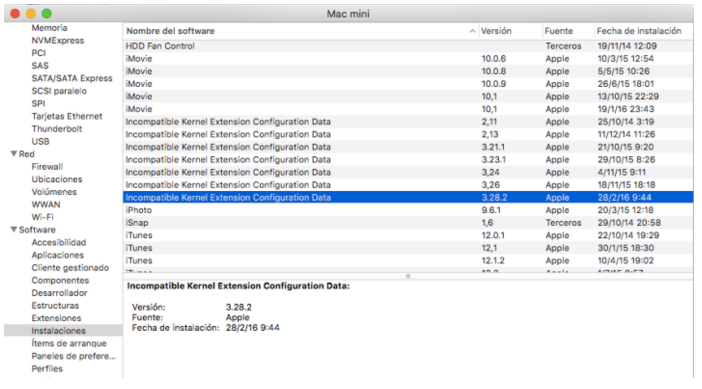This screenshot has width=702, height=389.
Task: Select iTunes version 12.0.1 row
Action: [x=408, y=235]
